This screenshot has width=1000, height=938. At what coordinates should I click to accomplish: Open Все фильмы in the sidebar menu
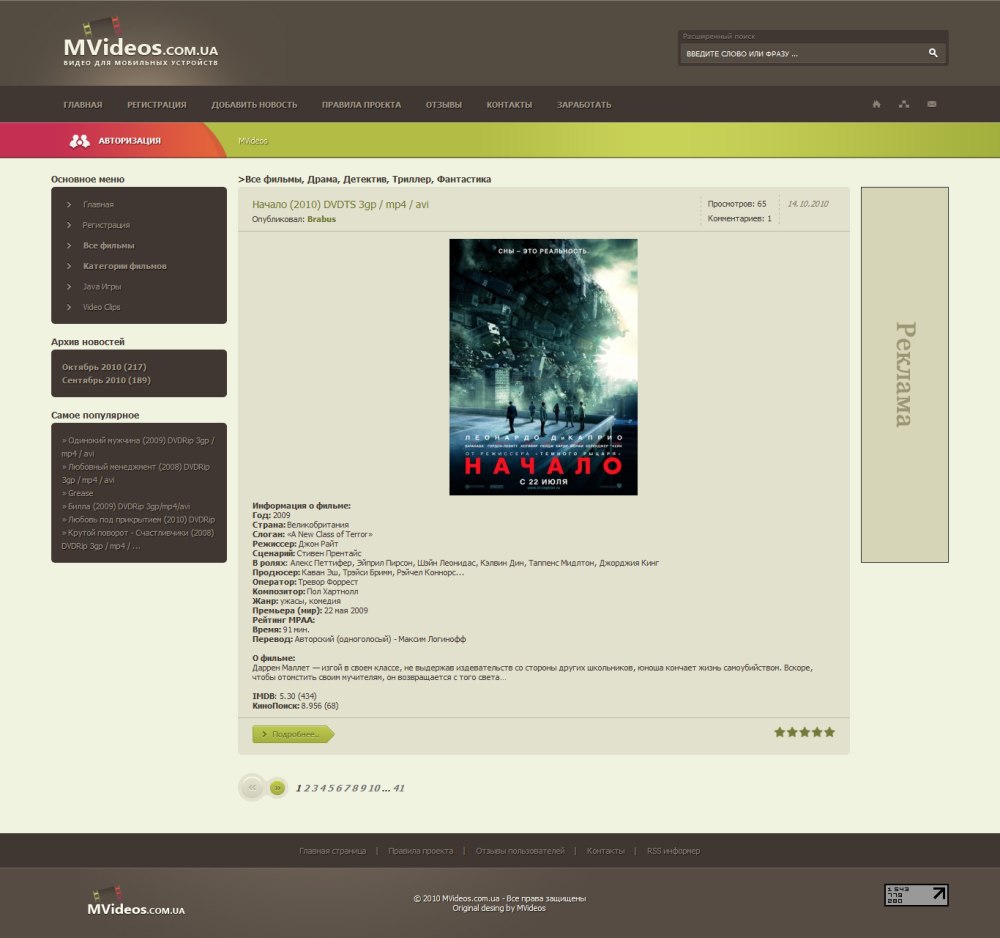pos(108,245)
